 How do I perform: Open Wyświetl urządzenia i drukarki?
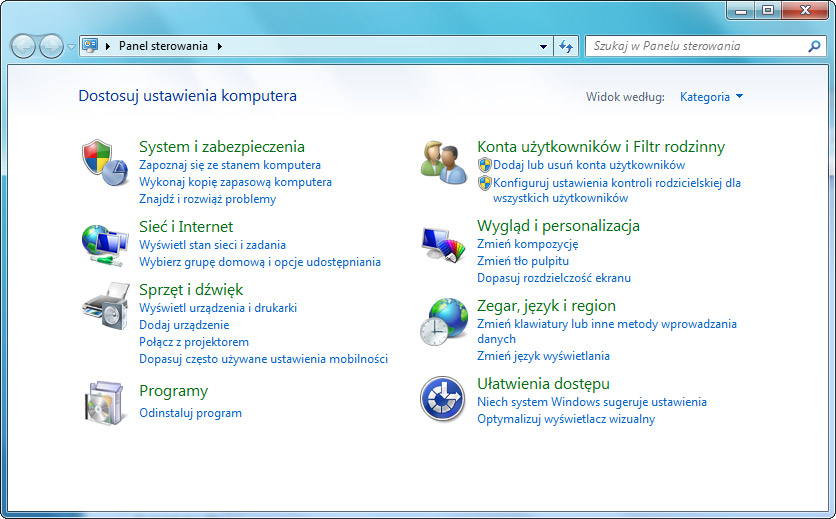click(x=218, y=308)
